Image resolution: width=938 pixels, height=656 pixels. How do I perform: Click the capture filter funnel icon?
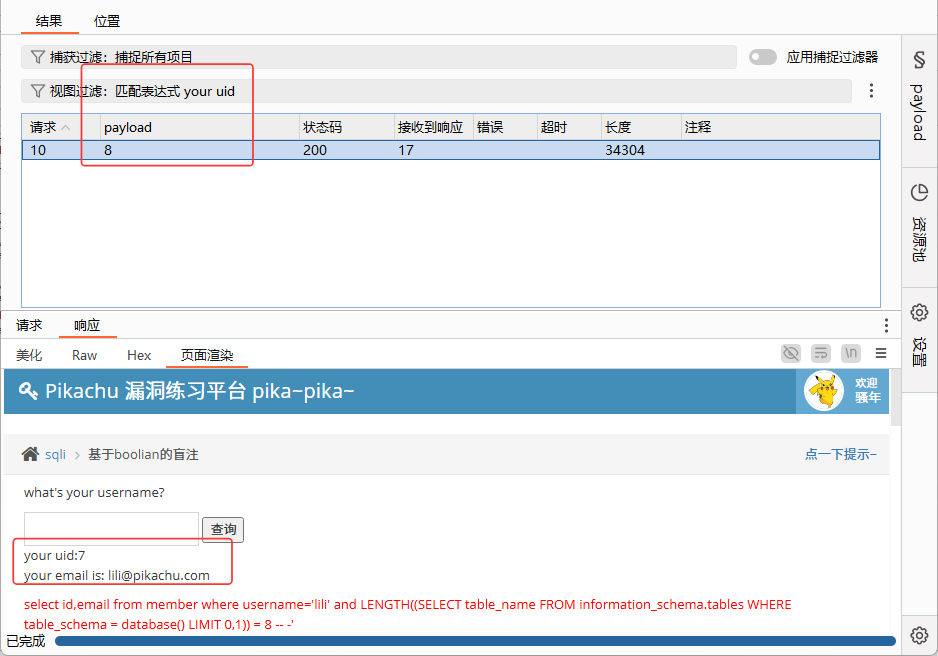coord(38,57)
